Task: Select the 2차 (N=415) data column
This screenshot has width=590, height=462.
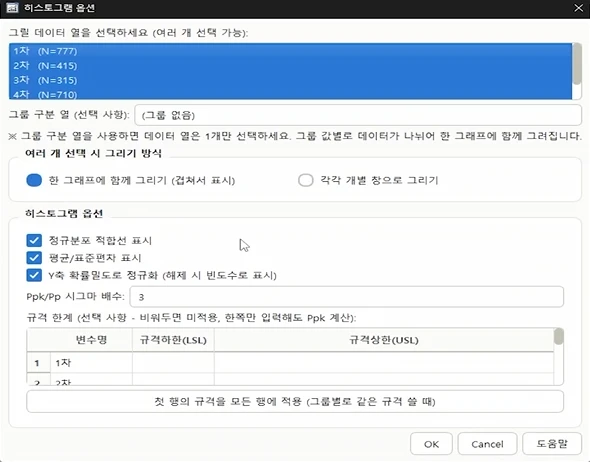Action: pos(290,65)
